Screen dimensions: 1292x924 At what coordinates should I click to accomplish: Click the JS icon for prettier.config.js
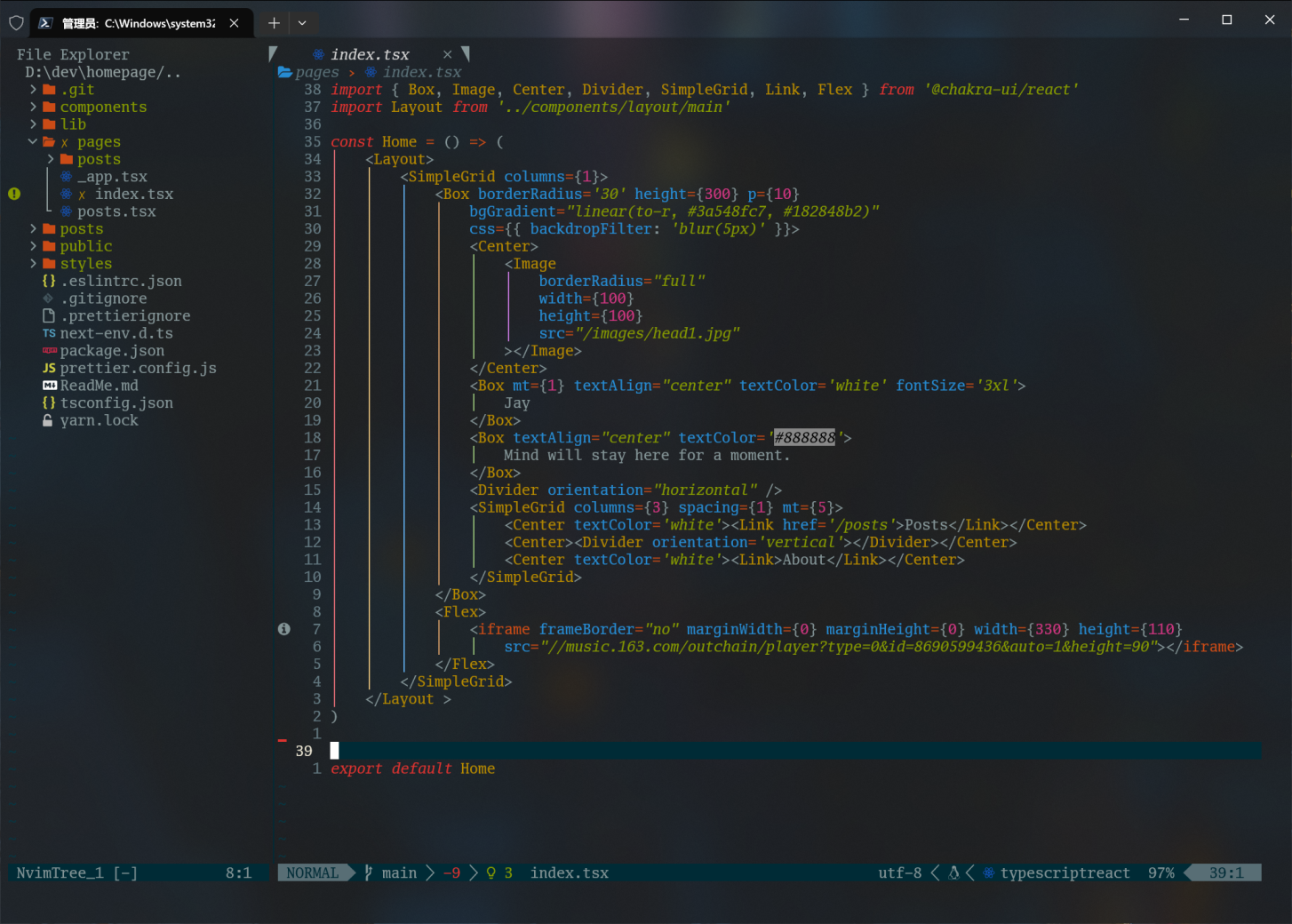[x=49, y=368]
